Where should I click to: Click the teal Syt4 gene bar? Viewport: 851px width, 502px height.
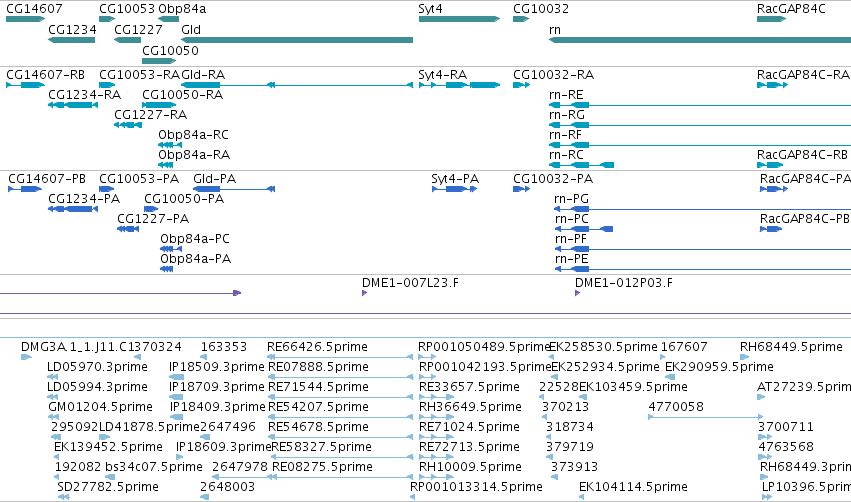459,19
